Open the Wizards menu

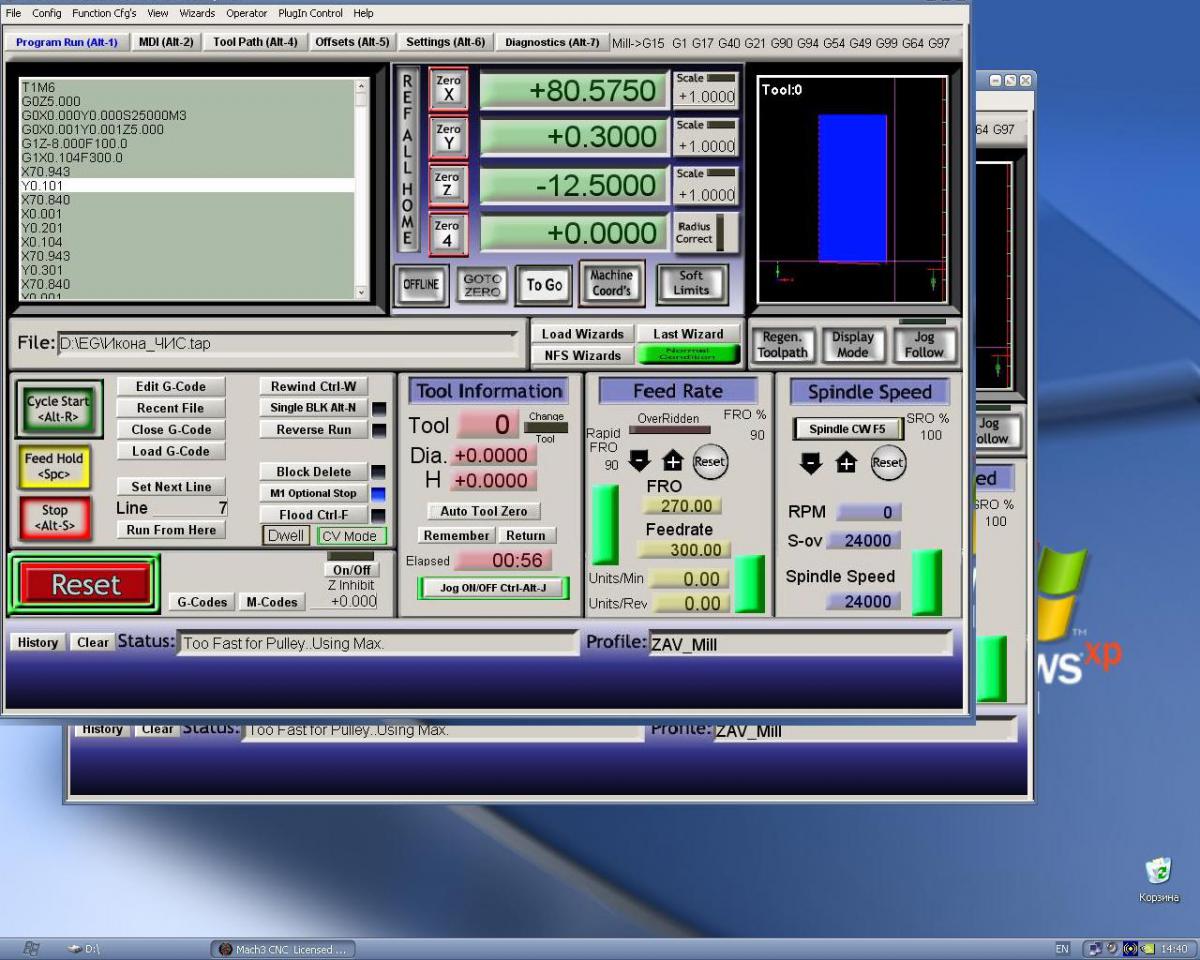click(197, 13)
